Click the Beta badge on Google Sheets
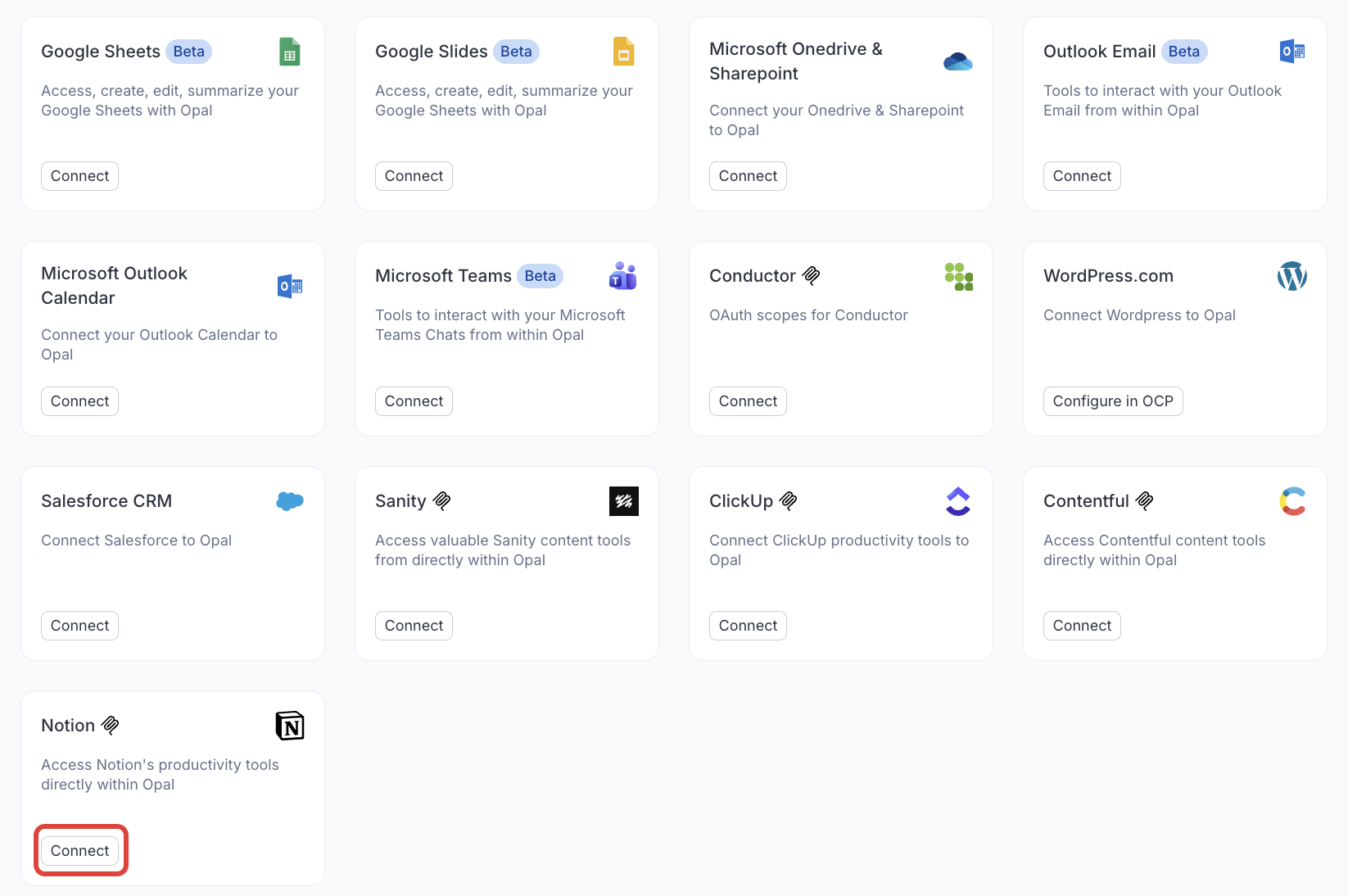1348x896 pixels. click(189, 52)
